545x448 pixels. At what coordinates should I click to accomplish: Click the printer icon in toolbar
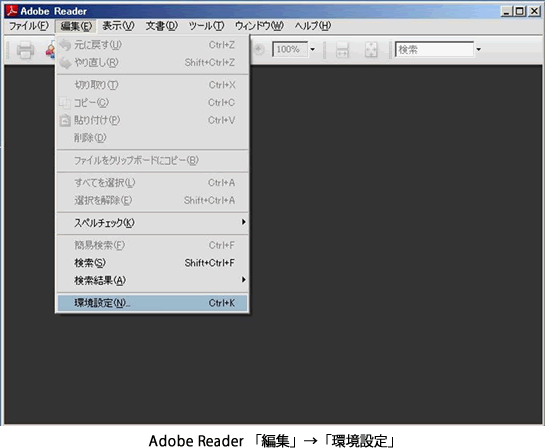pyautogui.click(x=25, y=50)
